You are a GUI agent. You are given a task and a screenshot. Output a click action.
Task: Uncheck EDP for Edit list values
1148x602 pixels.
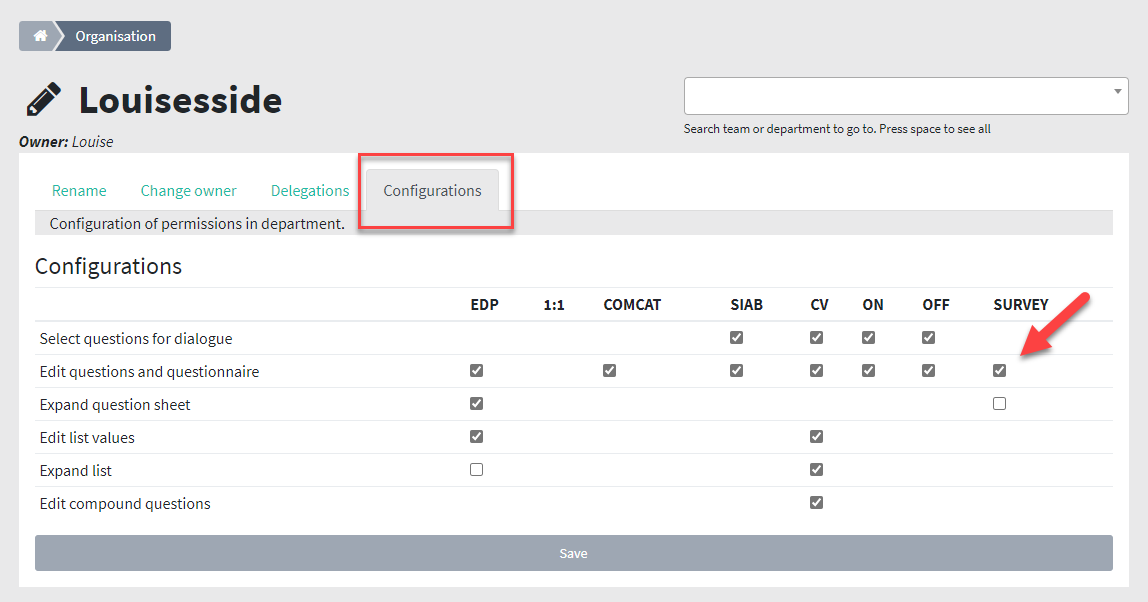(477, 436)
